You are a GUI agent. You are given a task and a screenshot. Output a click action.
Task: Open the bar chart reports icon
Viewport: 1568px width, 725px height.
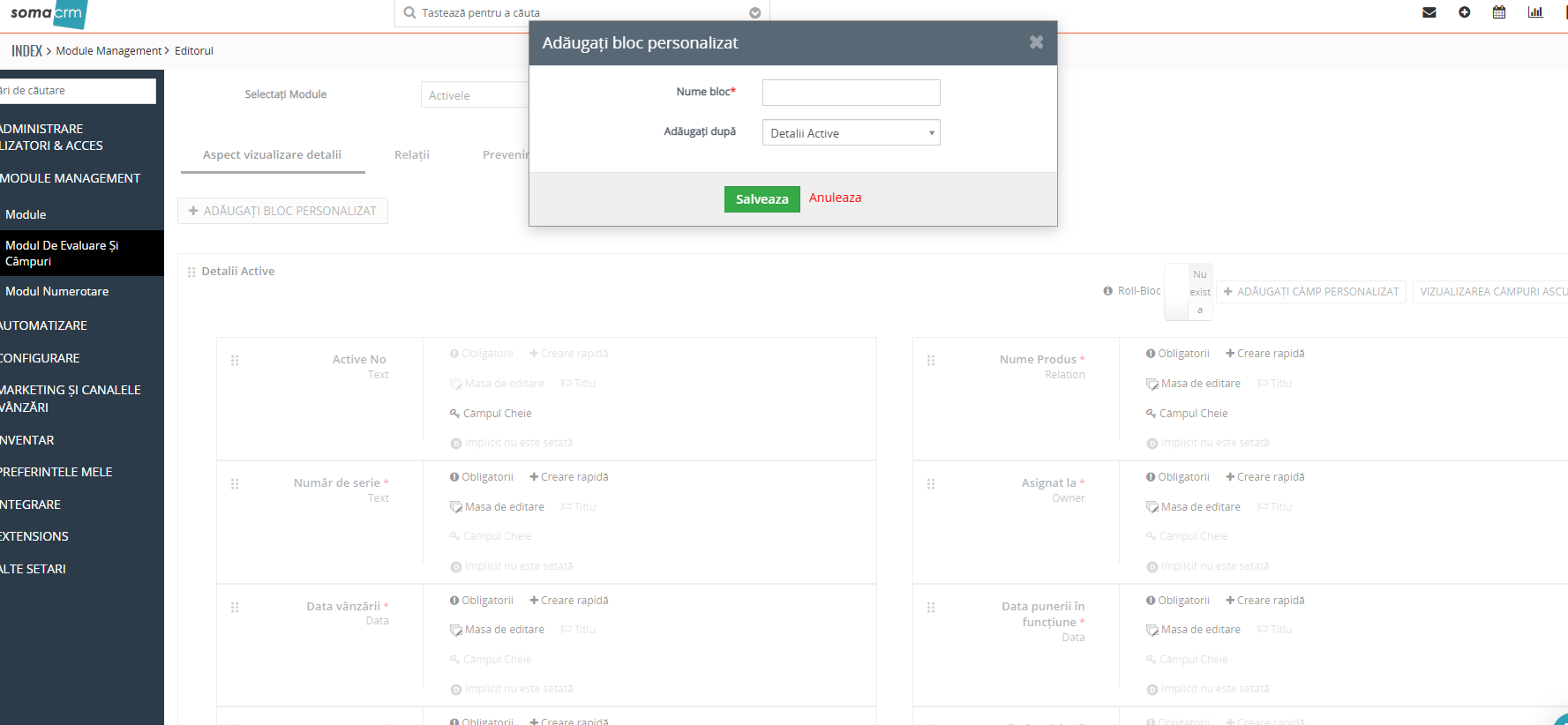click(x=1535, y=12)
